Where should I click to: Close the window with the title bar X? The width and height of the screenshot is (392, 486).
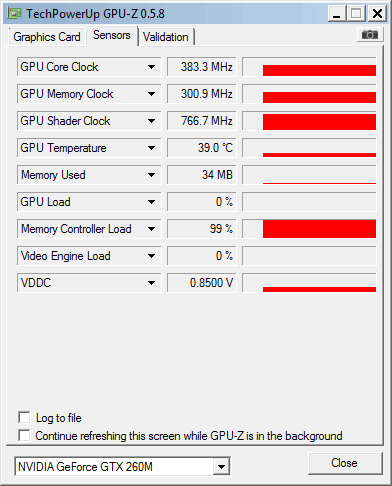click(377, 14)
